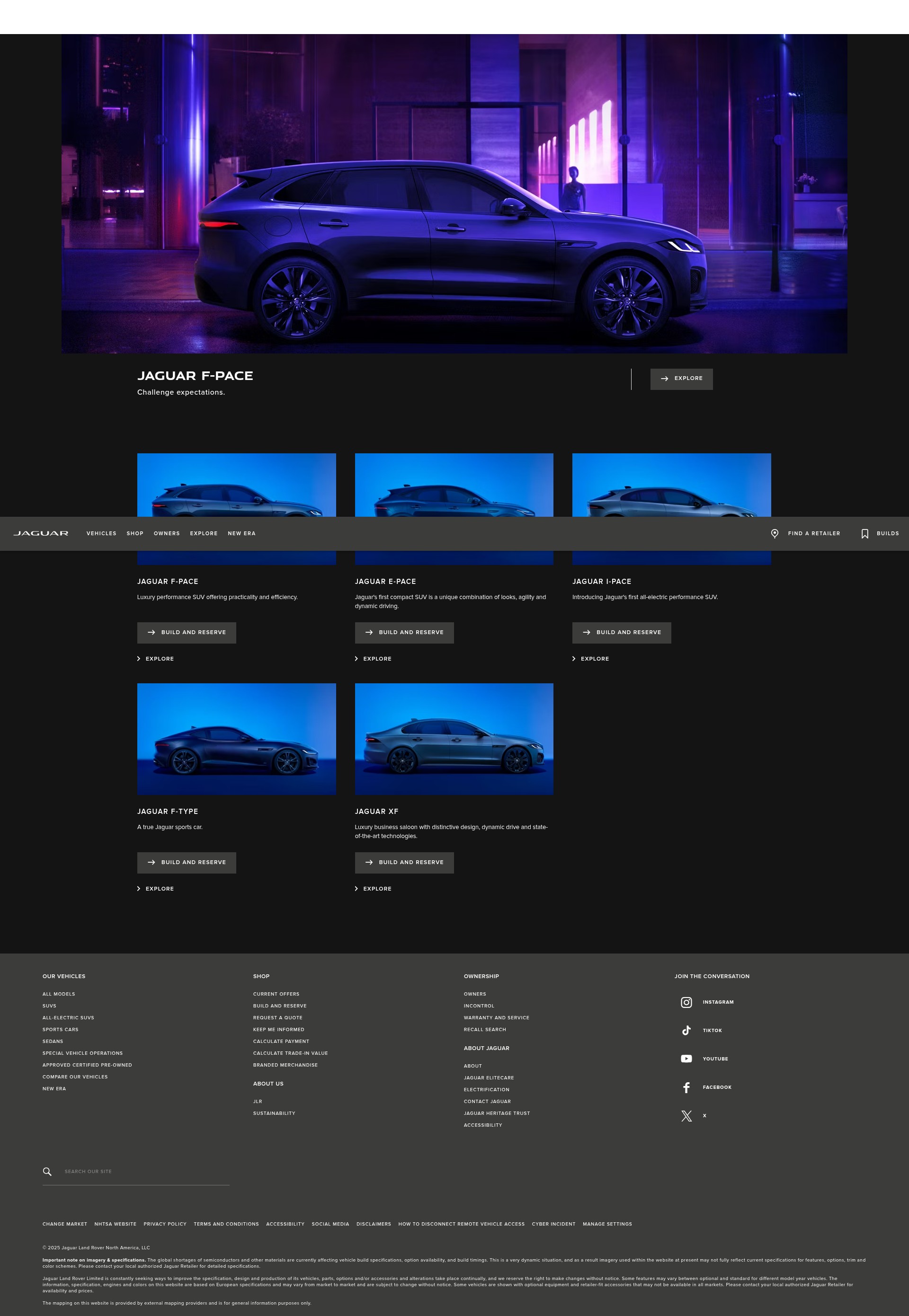Open Approved Certified Pre-Owned footer link
The image size is (909, 1316).
tap(87, 1065)
